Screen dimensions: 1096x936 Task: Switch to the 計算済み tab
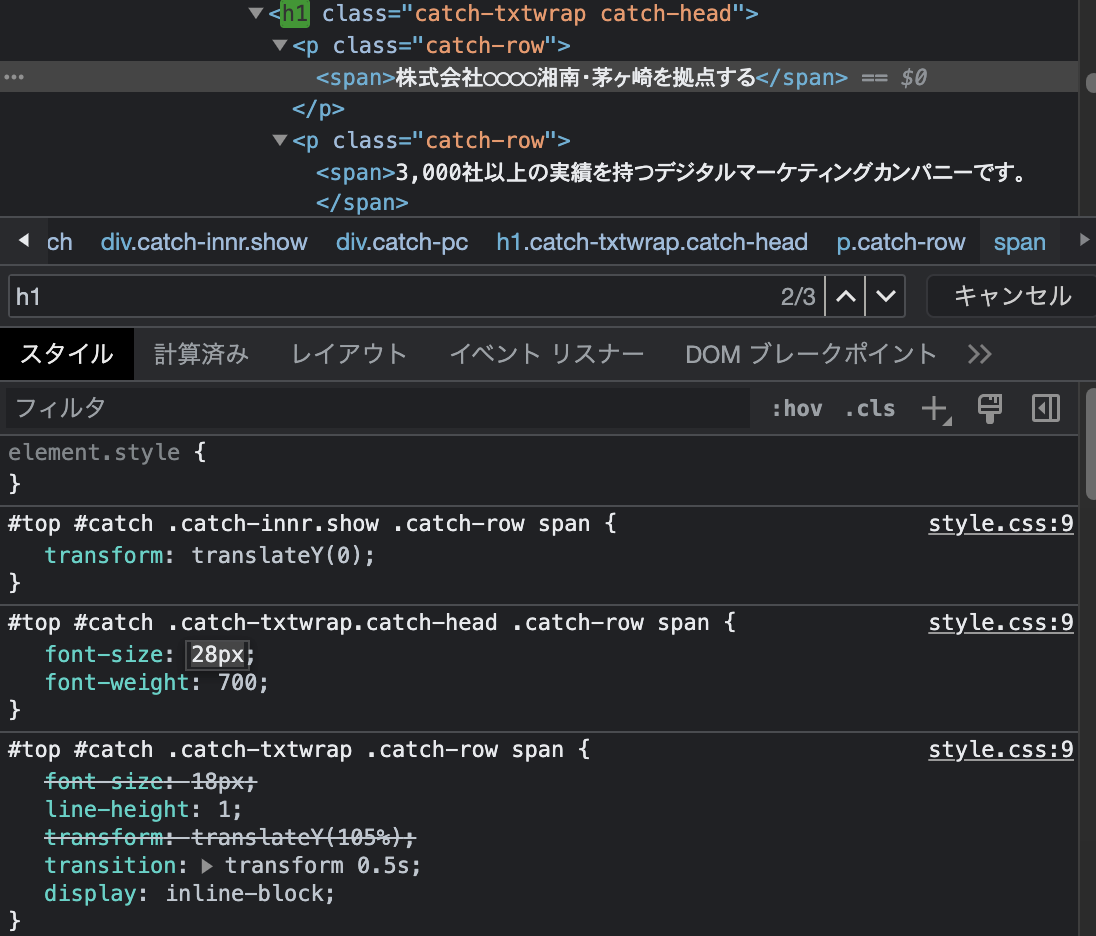click(x=201, y=353)
